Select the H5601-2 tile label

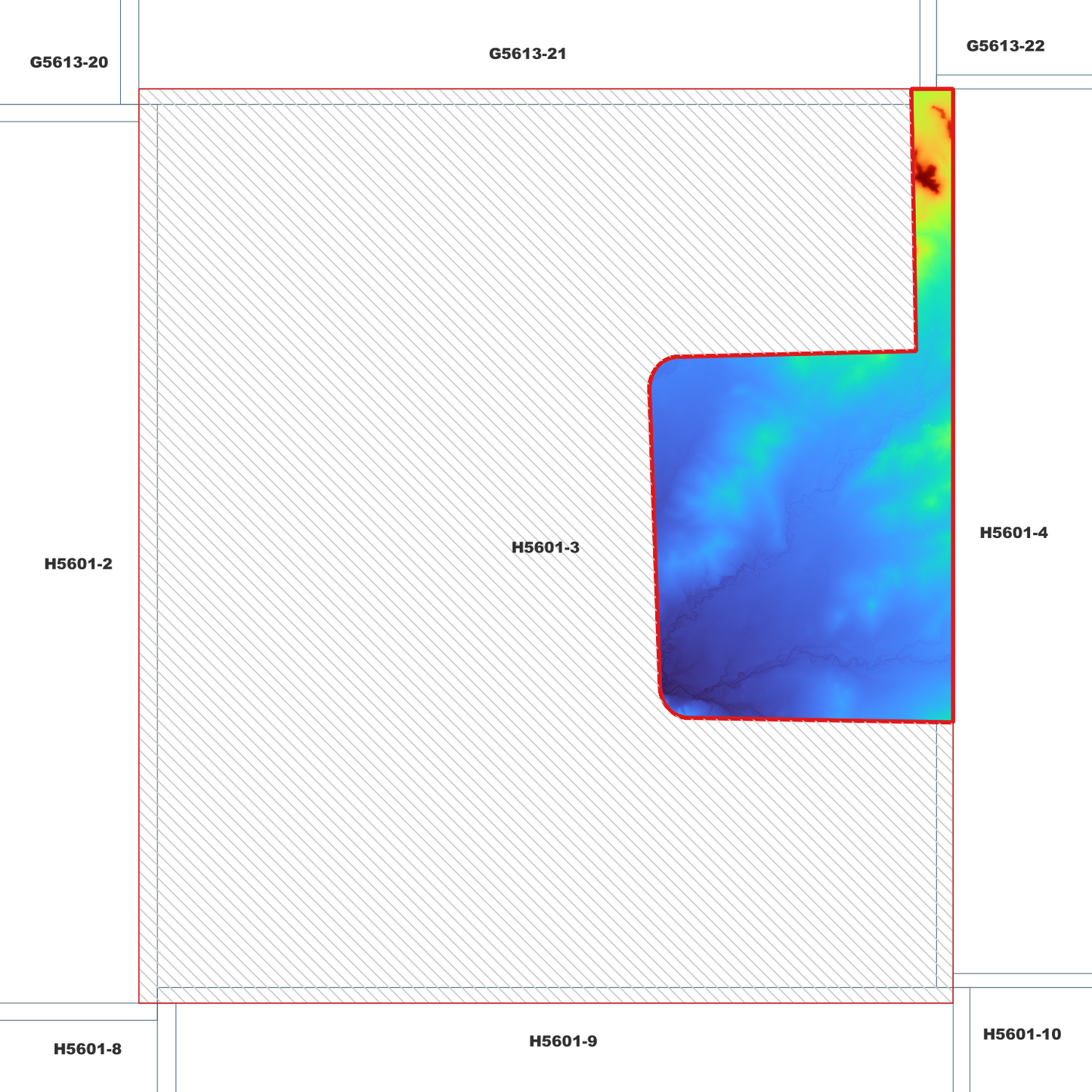coord(79,564)
